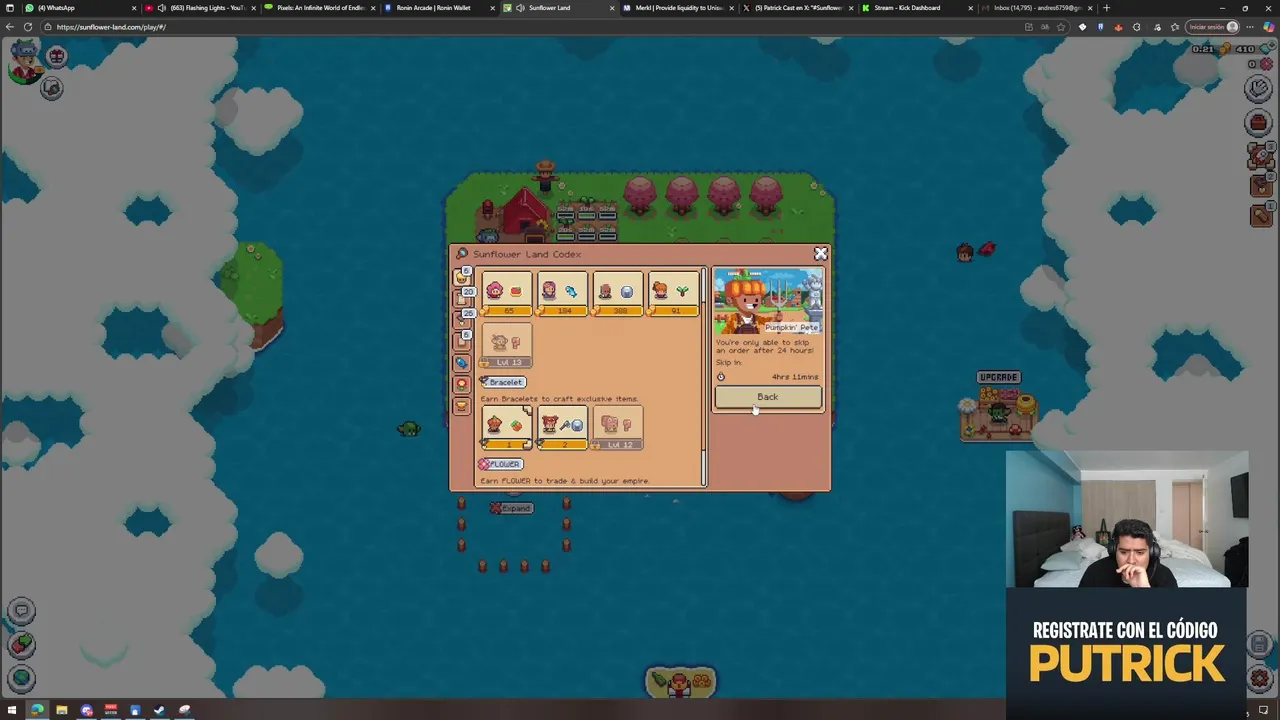
Task: Open File Explorer from the taskbar
Action: 61,710
